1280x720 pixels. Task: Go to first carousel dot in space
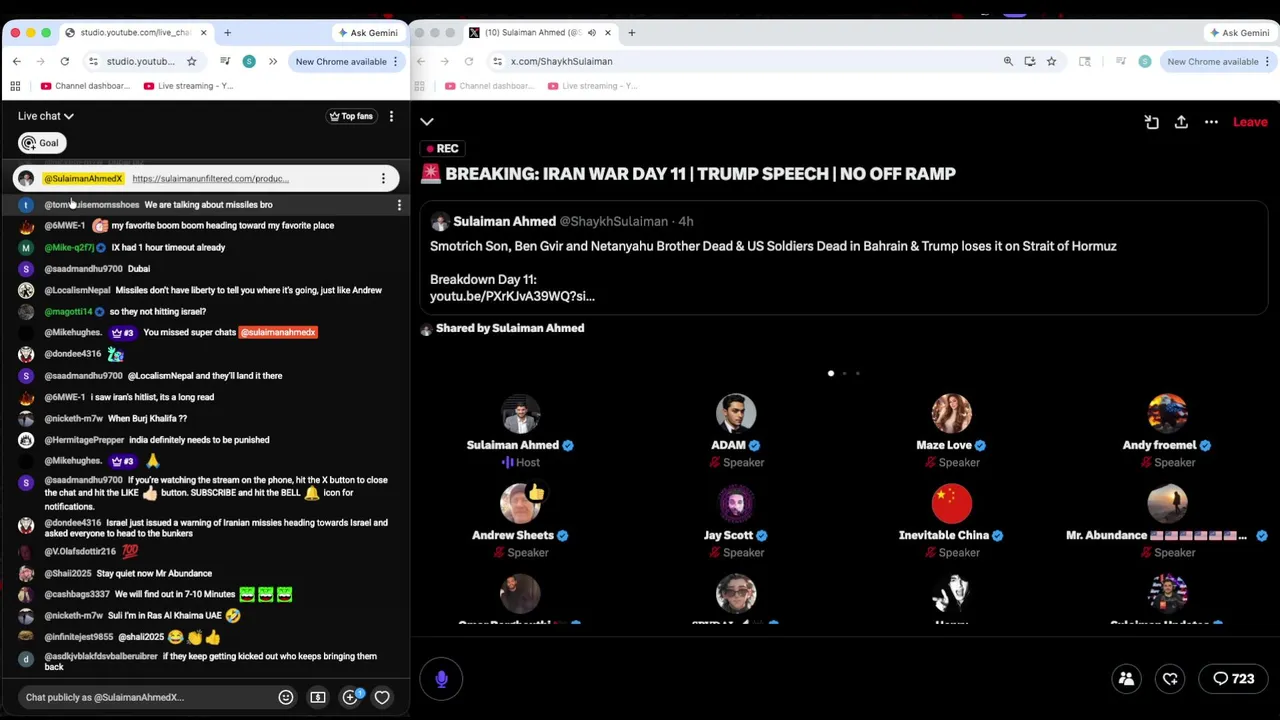(831, 373)
